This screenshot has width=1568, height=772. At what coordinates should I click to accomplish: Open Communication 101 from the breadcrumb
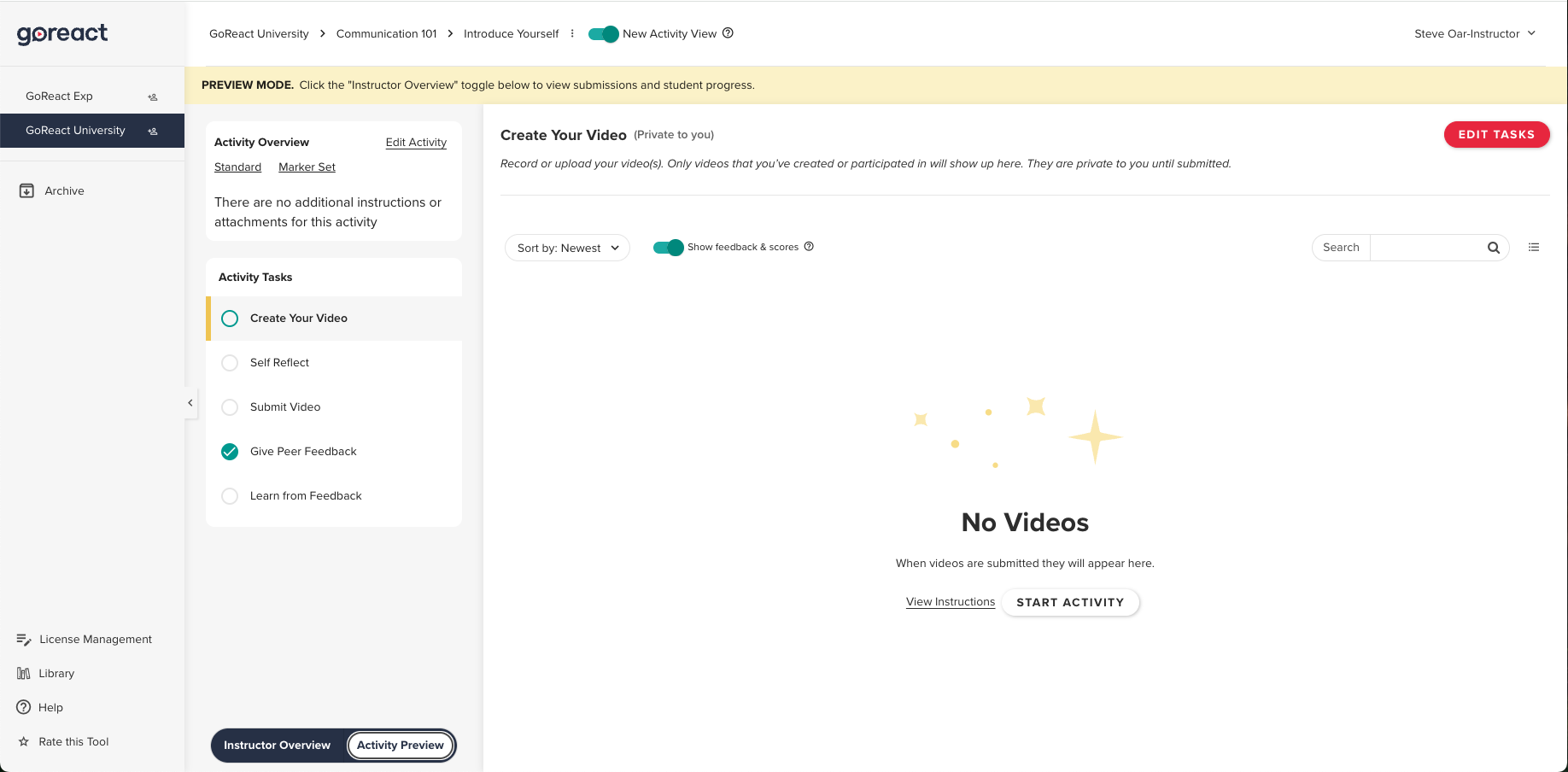click(386, 33)
